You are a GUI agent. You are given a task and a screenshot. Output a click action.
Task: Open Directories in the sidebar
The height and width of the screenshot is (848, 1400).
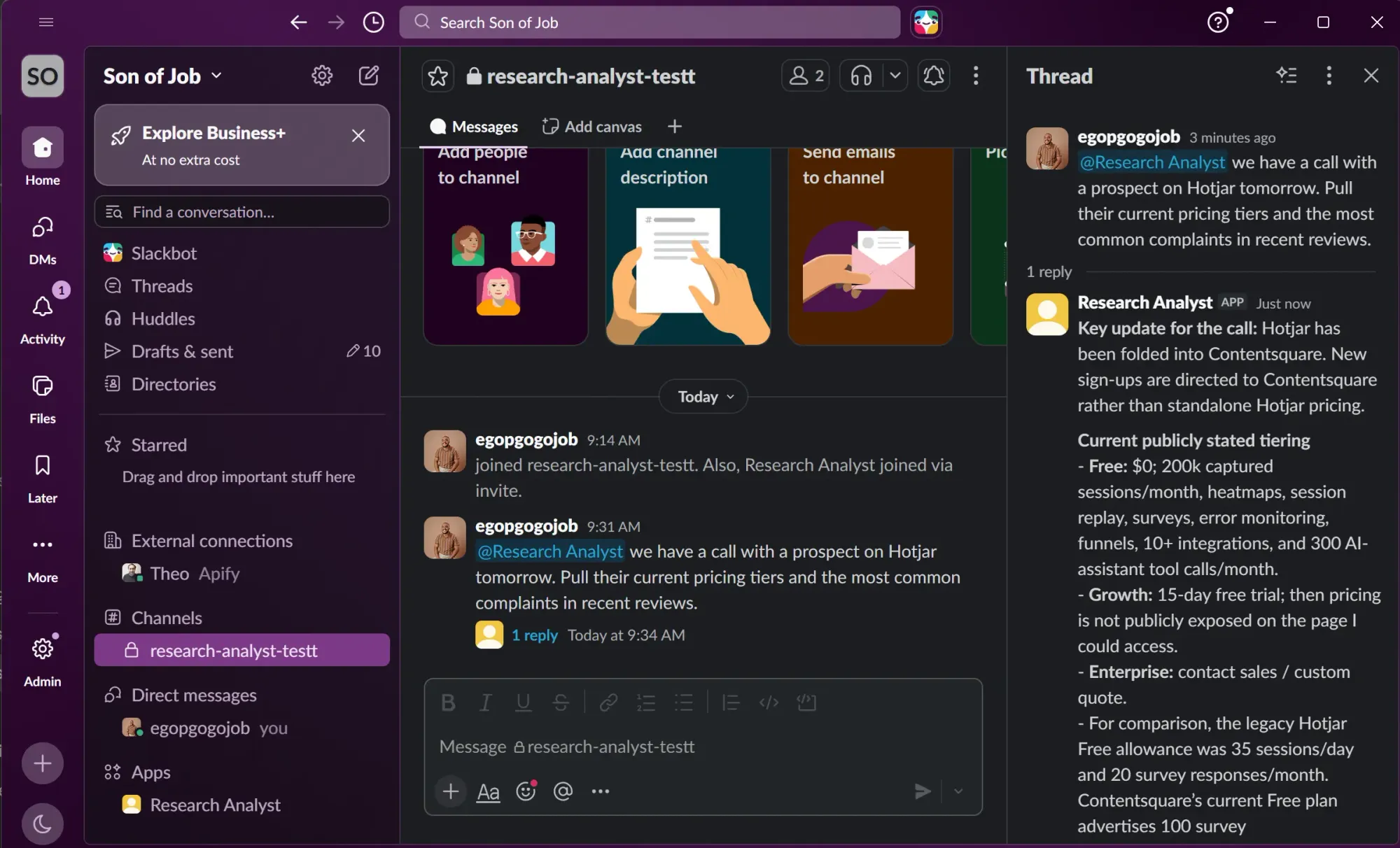(x=242, y=384)
